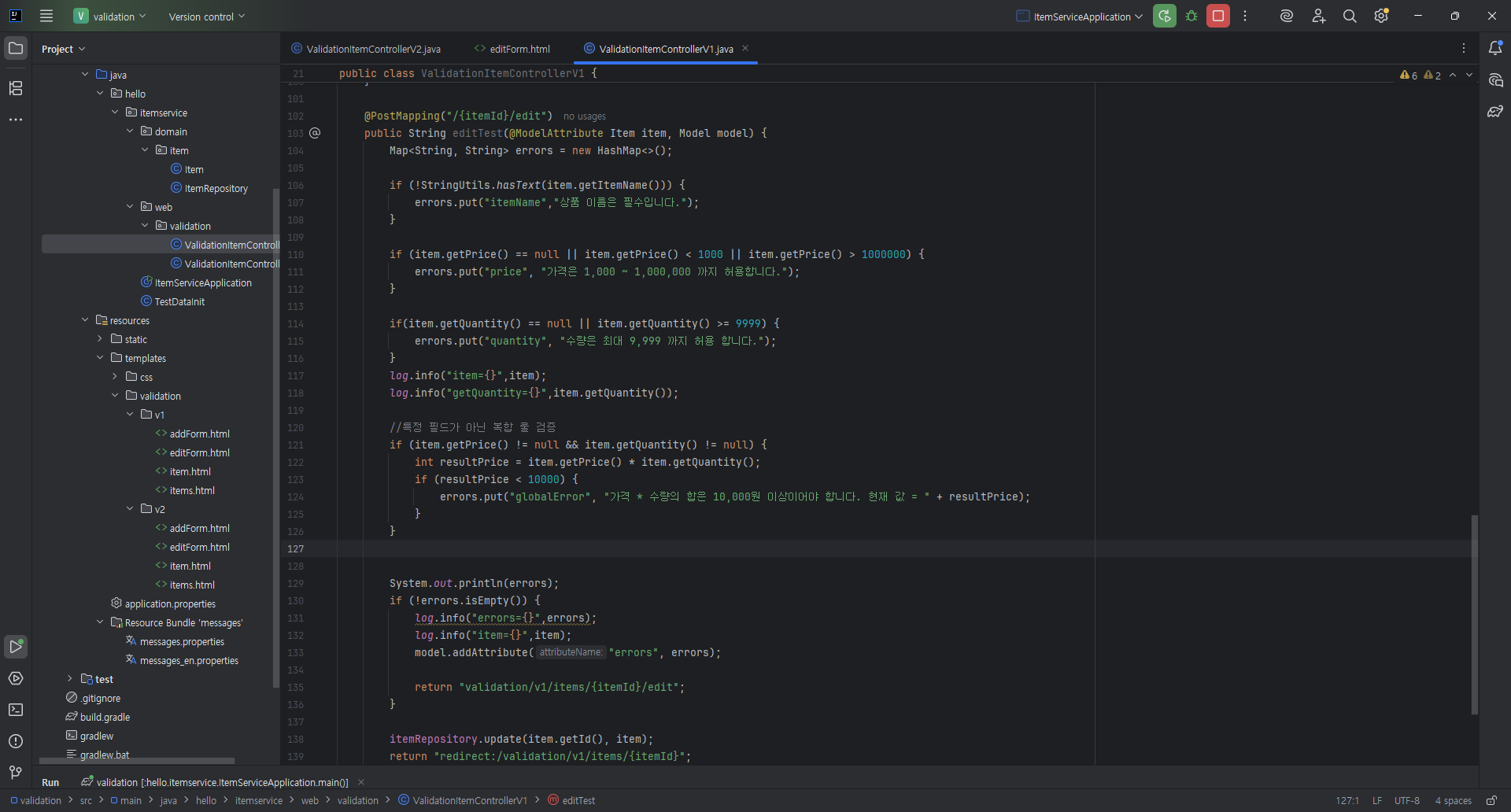Select the Run tab at bottom
Viewport: 1511px width, 812px height.
(x=50, y=782)
